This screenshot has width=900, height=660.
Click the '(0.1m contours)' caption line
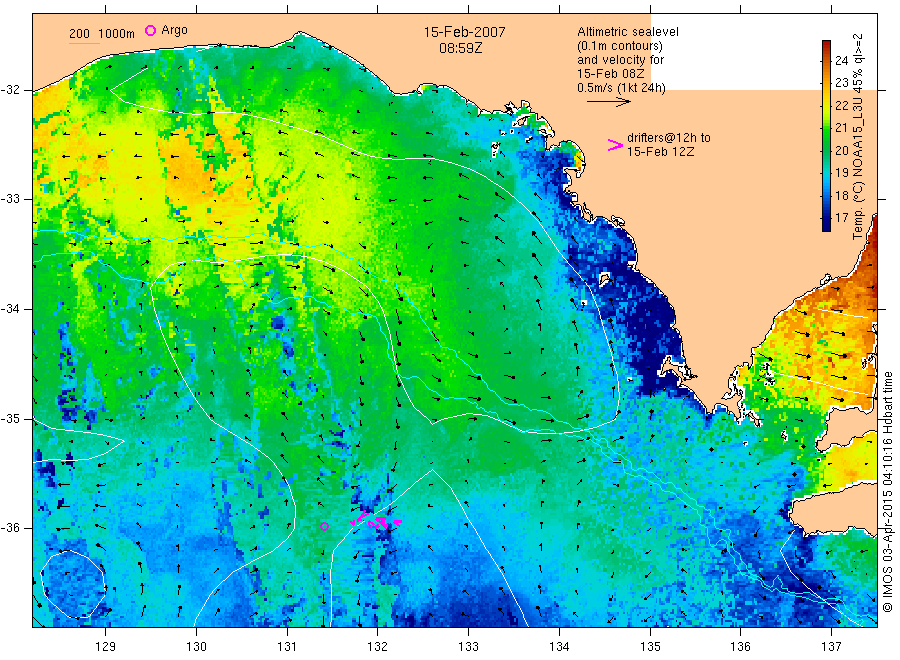pos(620,46)
